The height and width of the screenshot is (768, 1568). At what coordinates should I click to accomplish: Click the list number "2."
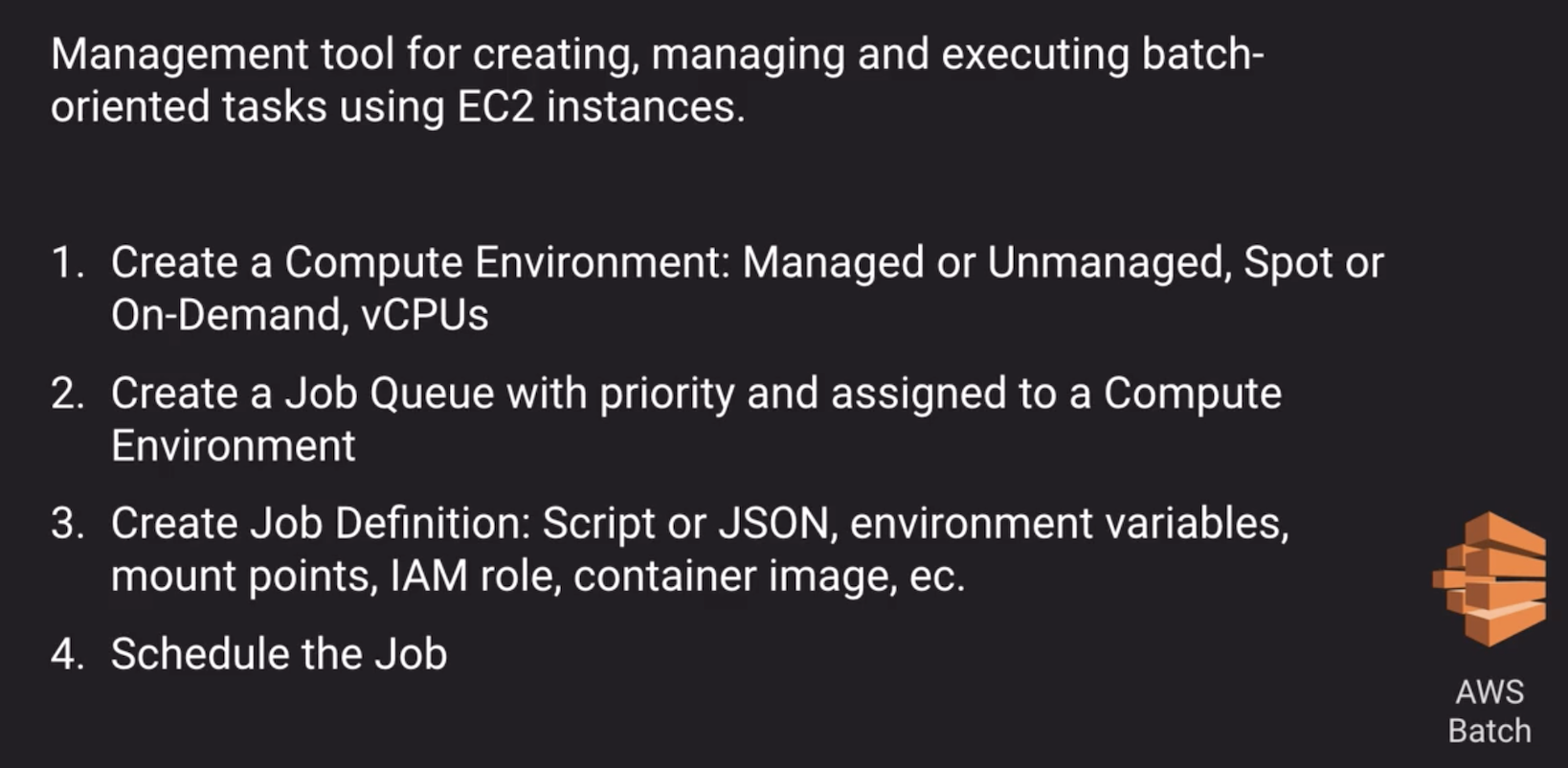click(x=67, y=395)
